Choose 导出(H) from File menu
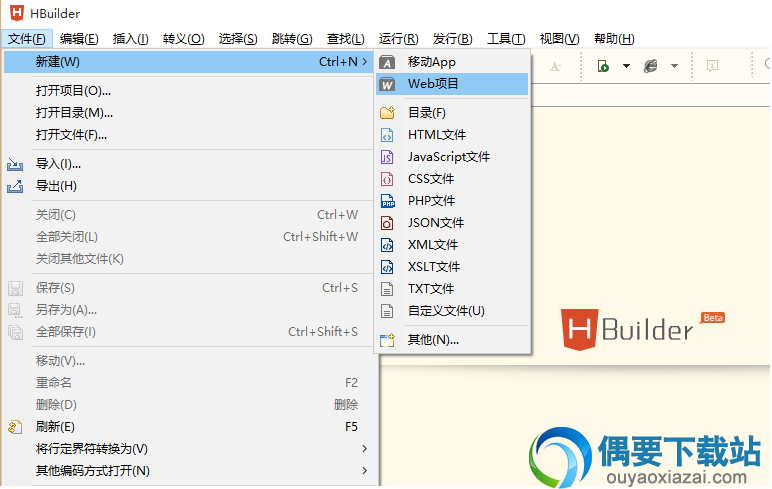Screen dimensions: 772x489 pos(189,186)
